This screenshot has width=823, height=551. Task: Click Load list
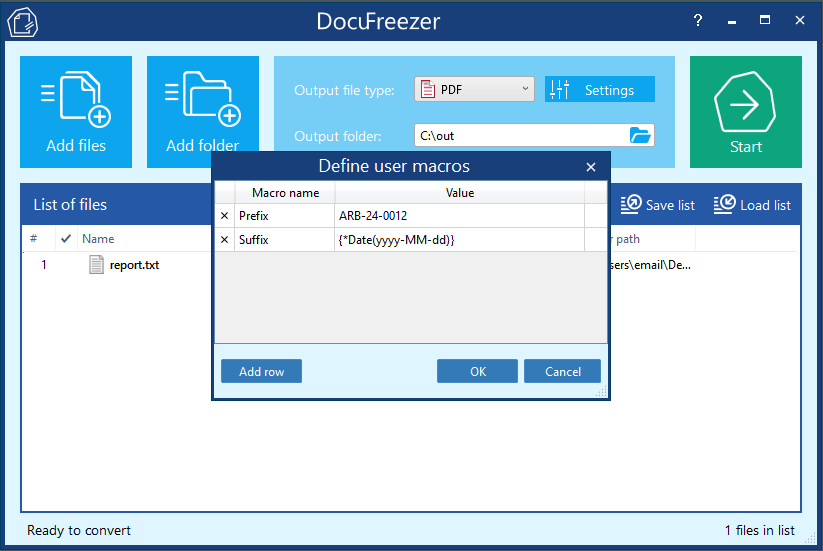pos(752,205)
